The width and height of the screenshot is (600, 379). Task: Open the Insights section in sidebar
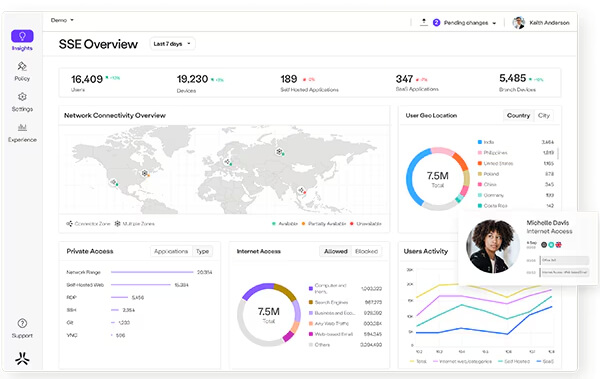[x=22, y=41]
